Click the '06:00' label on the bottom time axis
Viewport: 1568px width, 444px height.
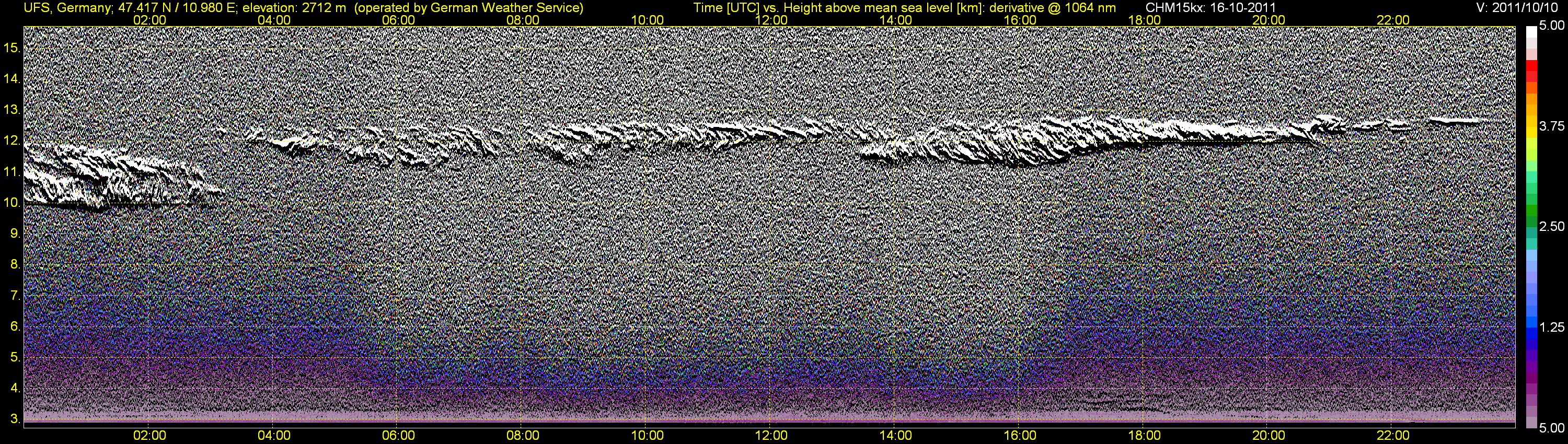[398, 436]
